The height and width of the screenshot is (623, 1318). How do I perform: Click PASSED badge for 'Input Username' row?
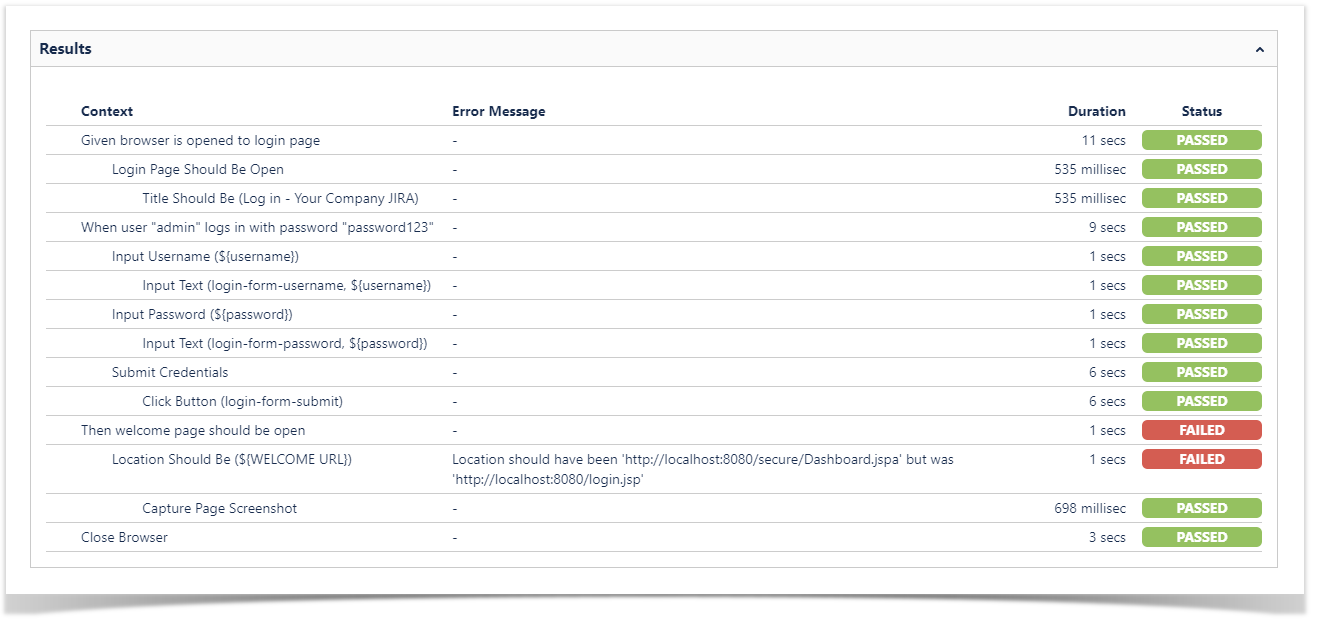(1202, 256)
